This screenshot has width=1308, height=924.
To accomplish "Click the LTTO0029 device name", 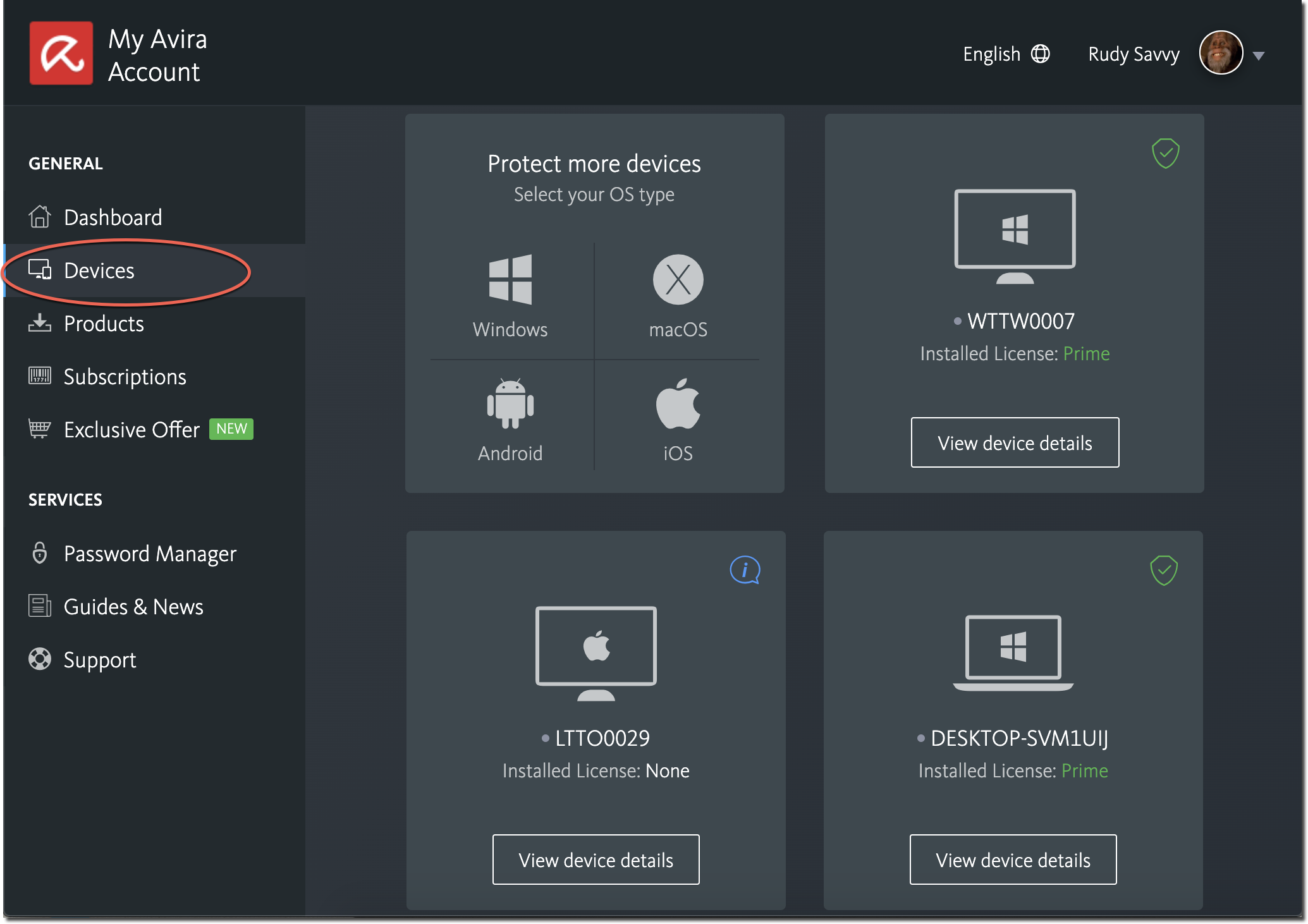I will pos(602,738).
